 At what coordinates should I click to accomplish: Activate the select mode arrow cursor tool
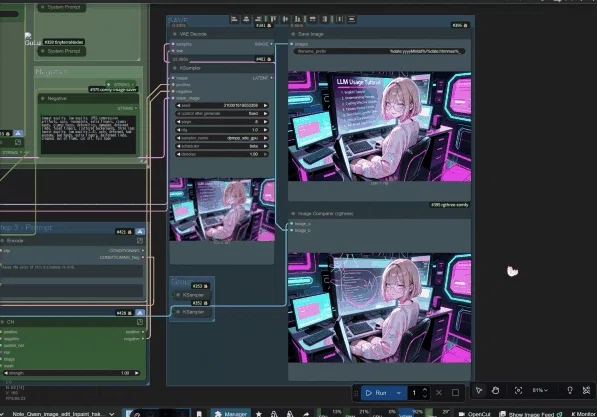click(x=479, y=390)
